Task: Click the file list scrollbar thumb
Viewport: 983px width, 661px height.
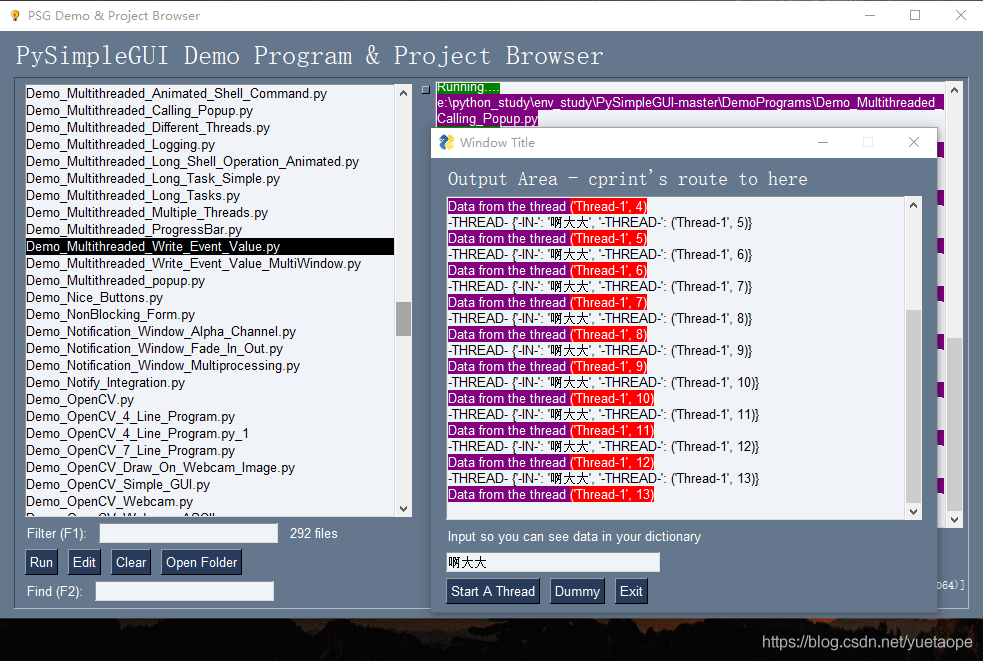Action: click(x=404, y=319)
